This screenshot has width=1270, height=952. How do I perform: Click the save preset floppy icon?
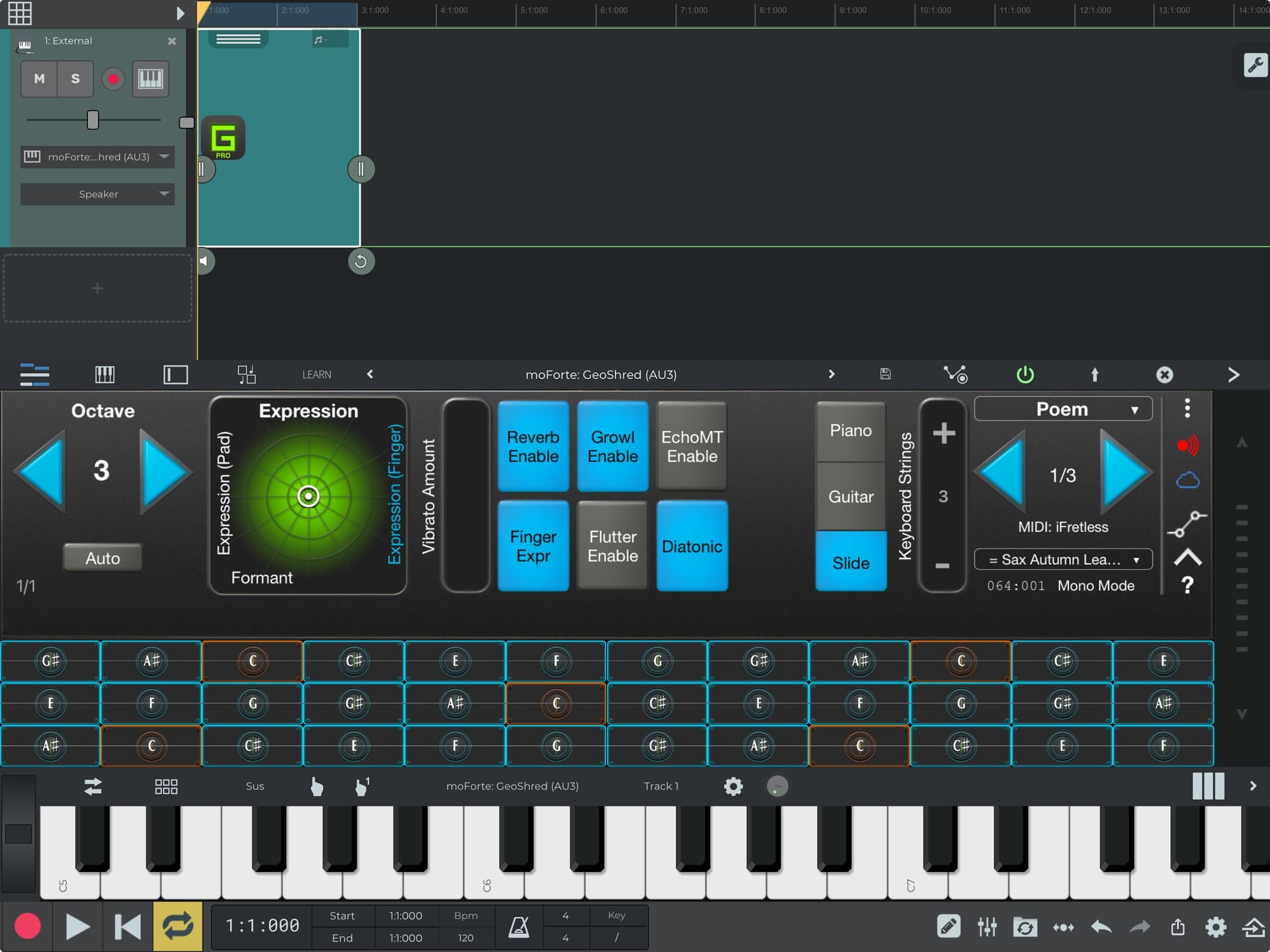tap(885, 374)
